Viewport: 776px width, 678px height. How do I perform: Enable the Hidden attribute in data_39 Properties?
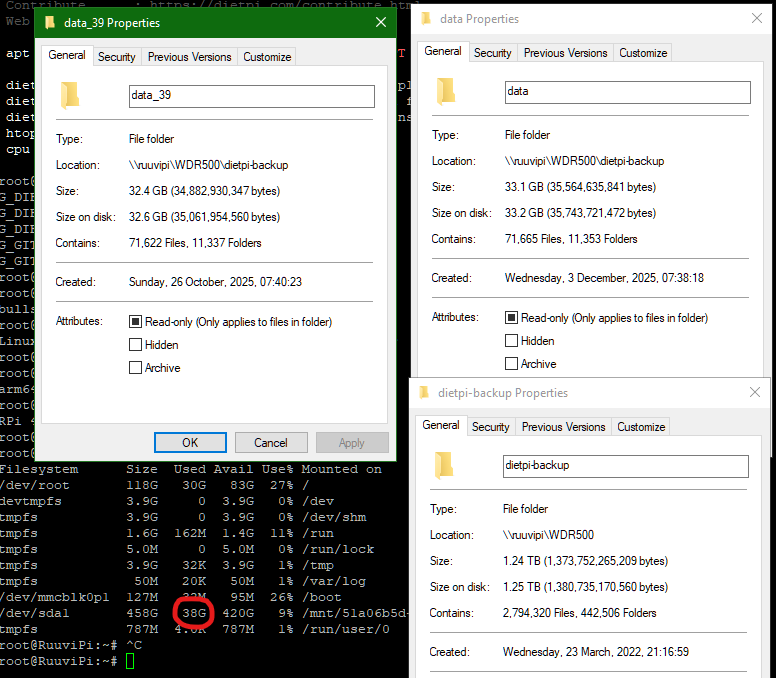136,345
